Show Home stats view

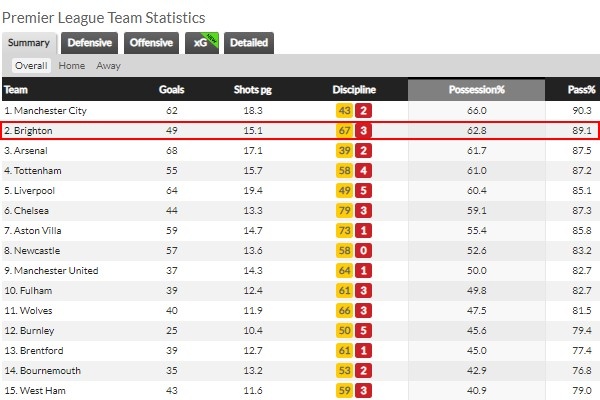coord(72,66)
